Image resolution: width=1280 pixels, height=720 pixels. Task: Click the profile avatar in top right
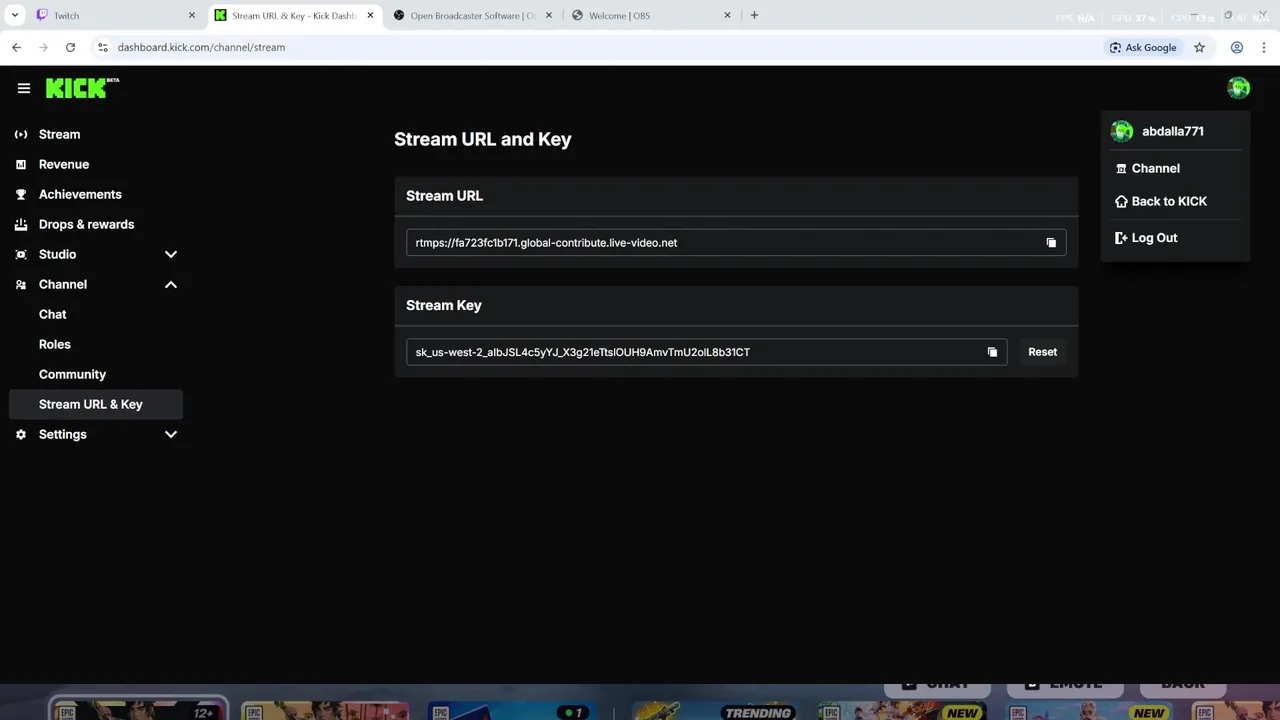[1238, 88]
